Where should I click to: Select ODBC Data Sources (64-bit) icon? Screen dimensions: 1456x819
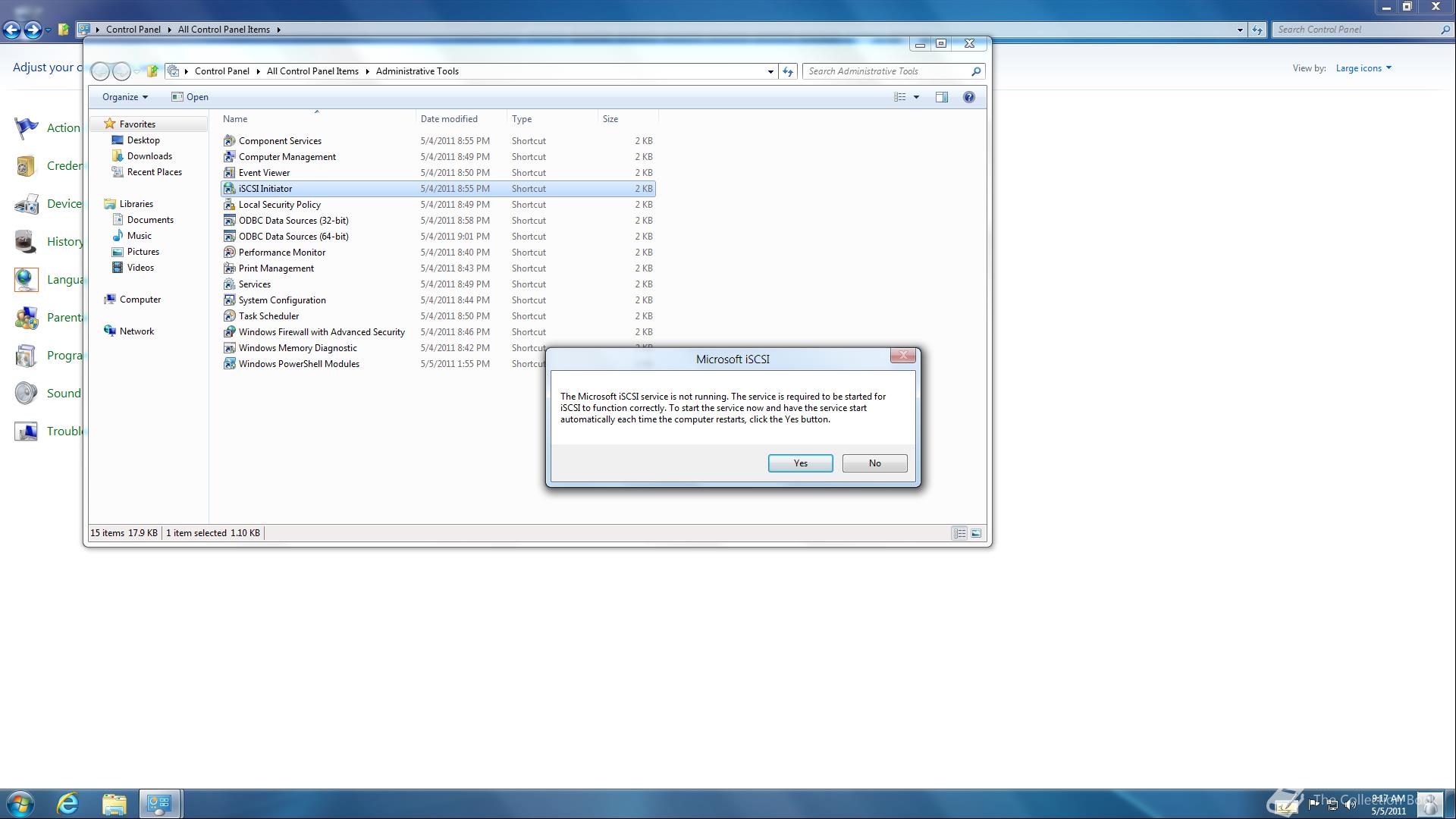point(229,237)
